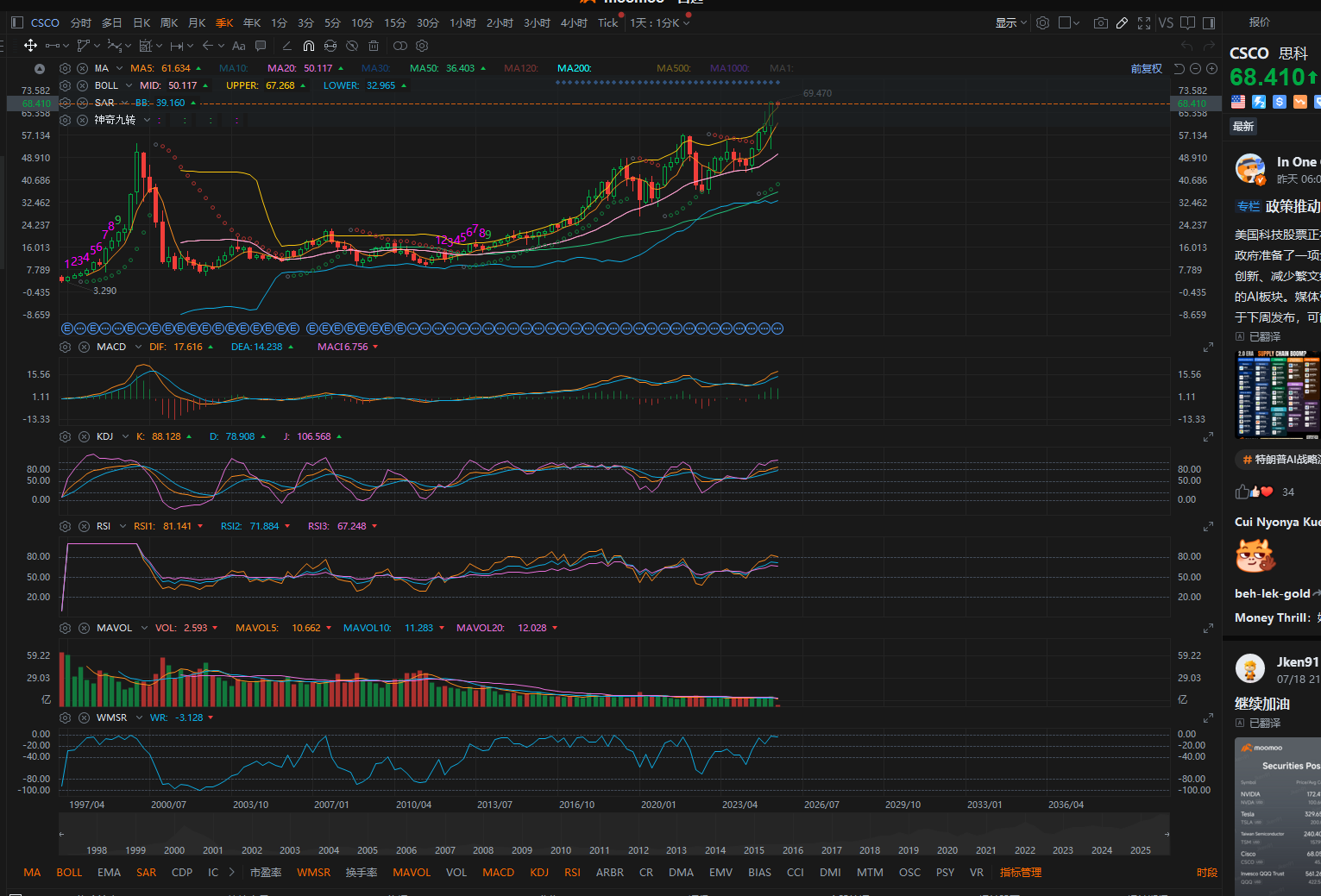The image size is (1321, 896).
Task: Toggle EMA indicator in bottom bar
Action: coord(109,873)
